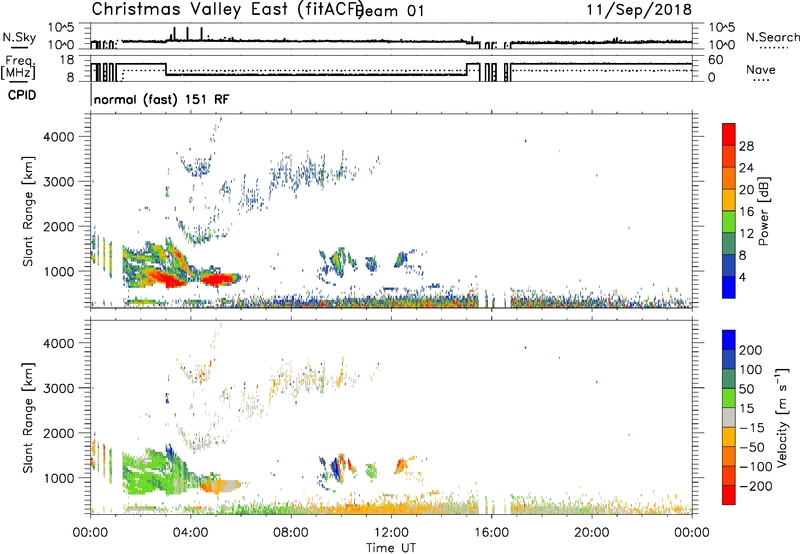The width and height of the screenshot is (800, 554).
Task: Click the red bottom of velocity colorbar
Action: point(729,495)
